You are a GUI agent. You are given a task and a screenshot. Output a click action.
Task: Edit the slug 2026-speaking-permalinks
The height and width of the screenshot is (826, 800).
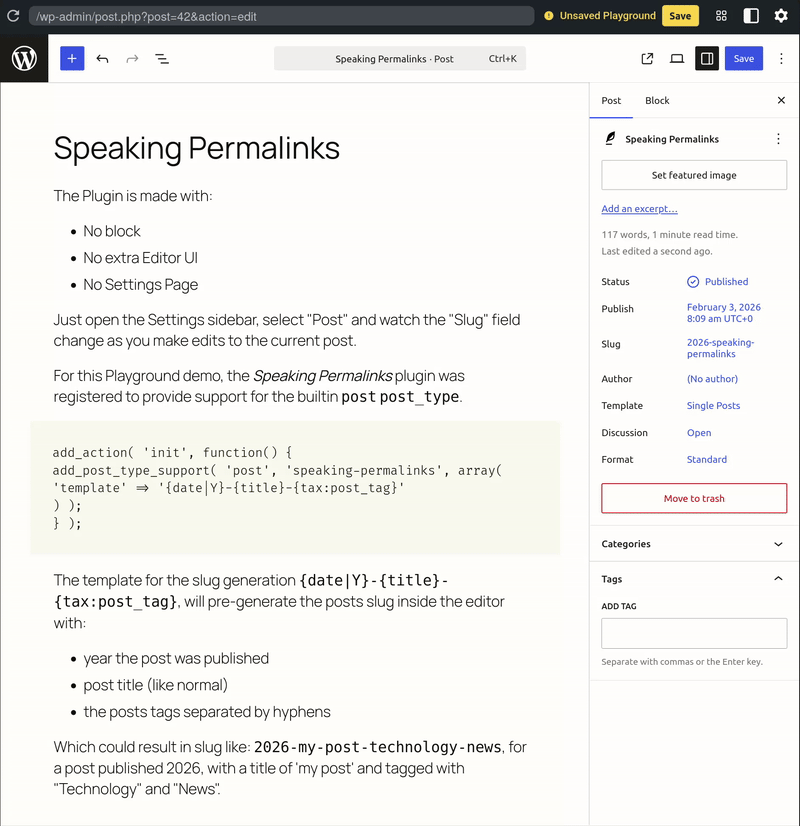point(720,348)
